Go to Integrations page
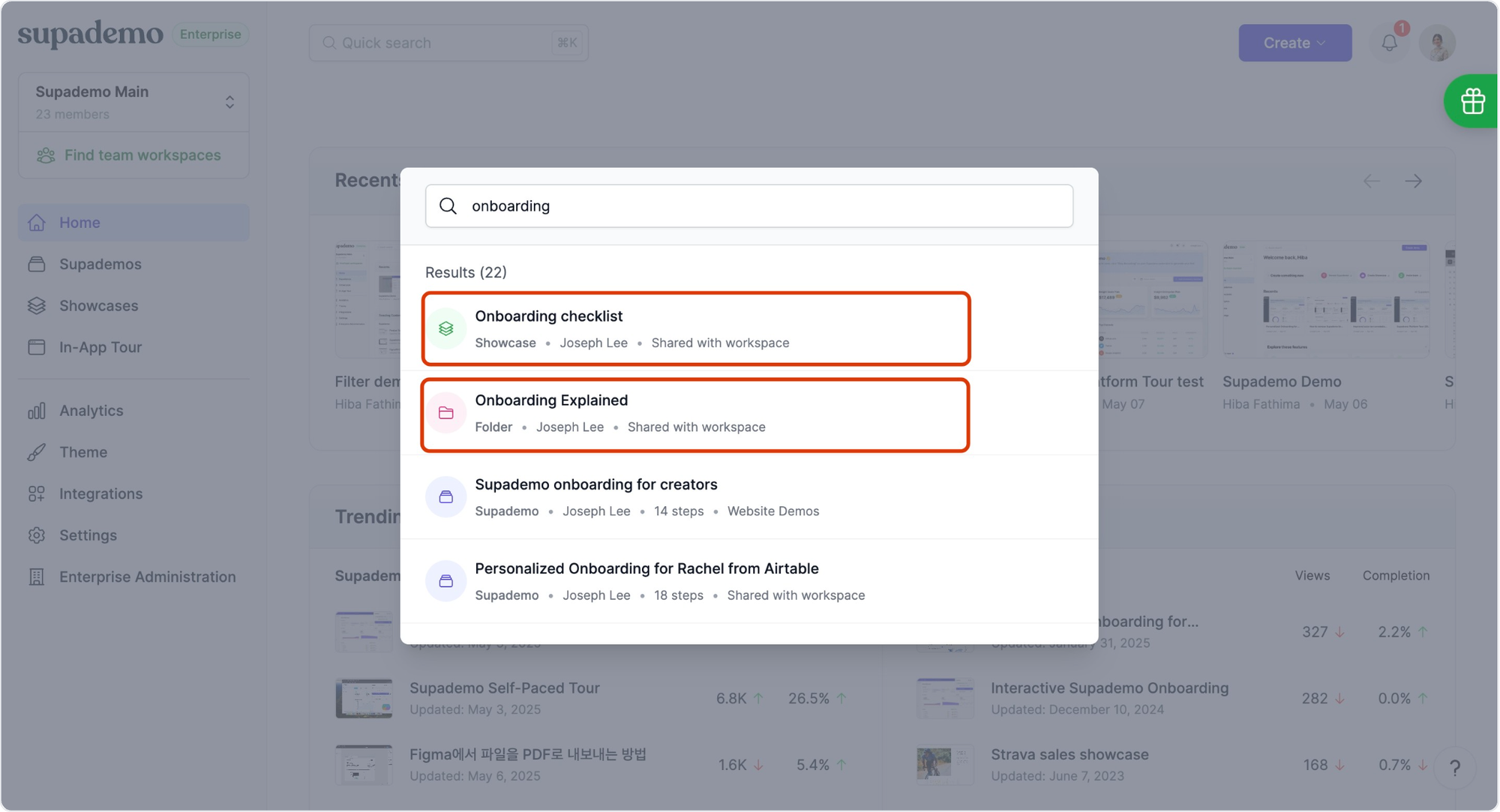This screenshot has height=812, width=1500. [x=133, y=494]
